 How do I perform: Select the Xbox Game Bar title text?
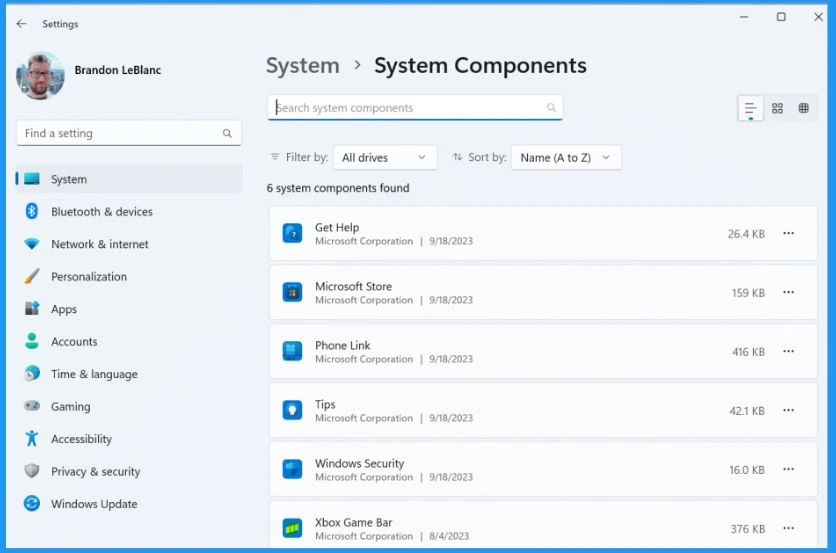click(353, 523)
